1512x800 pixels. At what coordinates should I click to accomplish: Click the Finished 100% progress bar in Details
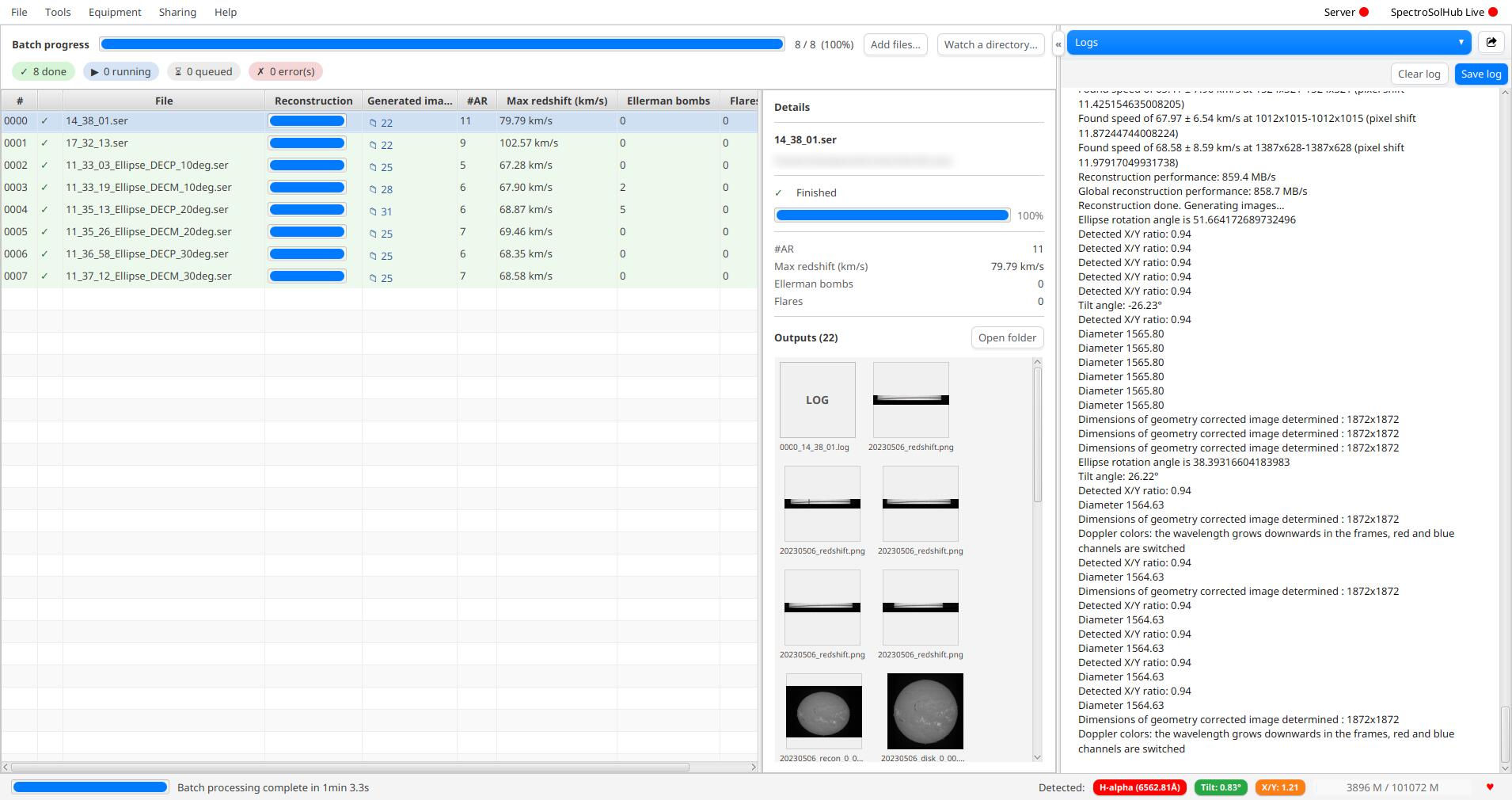pos(892,215)
